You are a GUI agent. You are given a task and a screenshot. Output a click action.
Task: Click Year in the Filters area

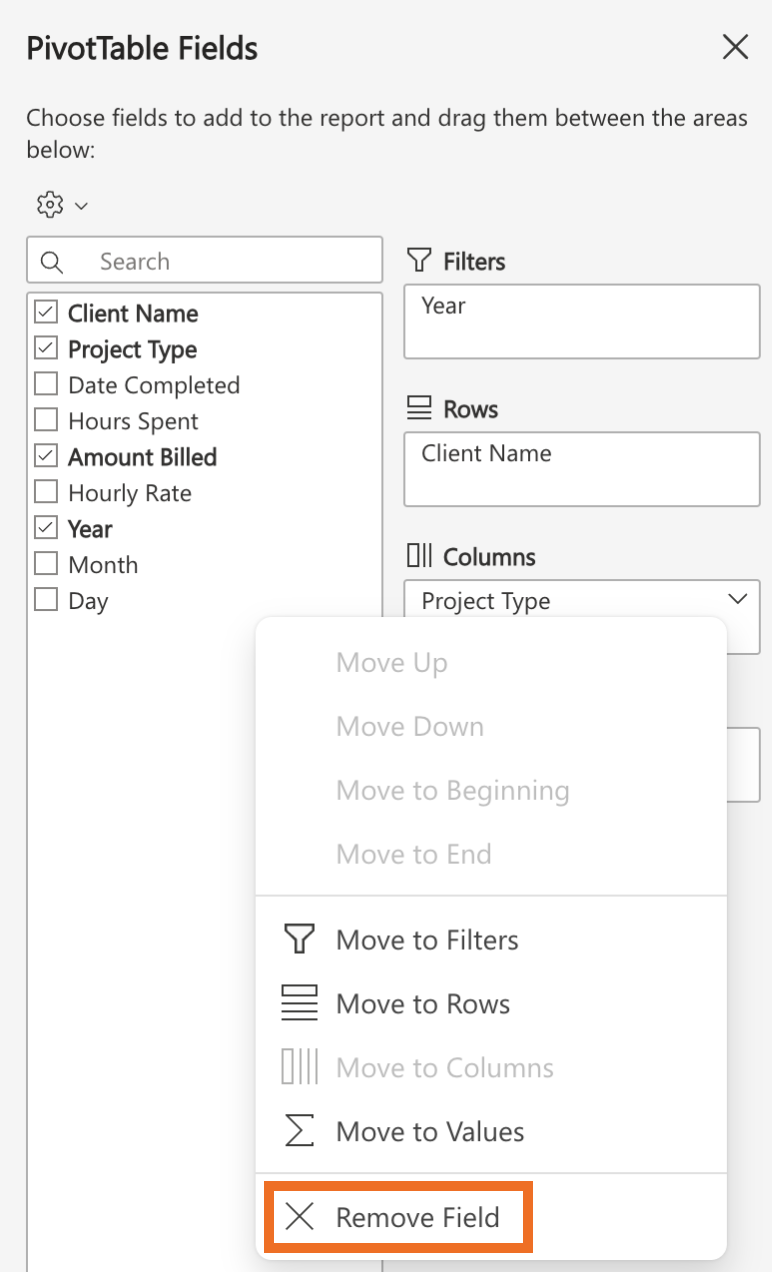(x=444, y=306)
